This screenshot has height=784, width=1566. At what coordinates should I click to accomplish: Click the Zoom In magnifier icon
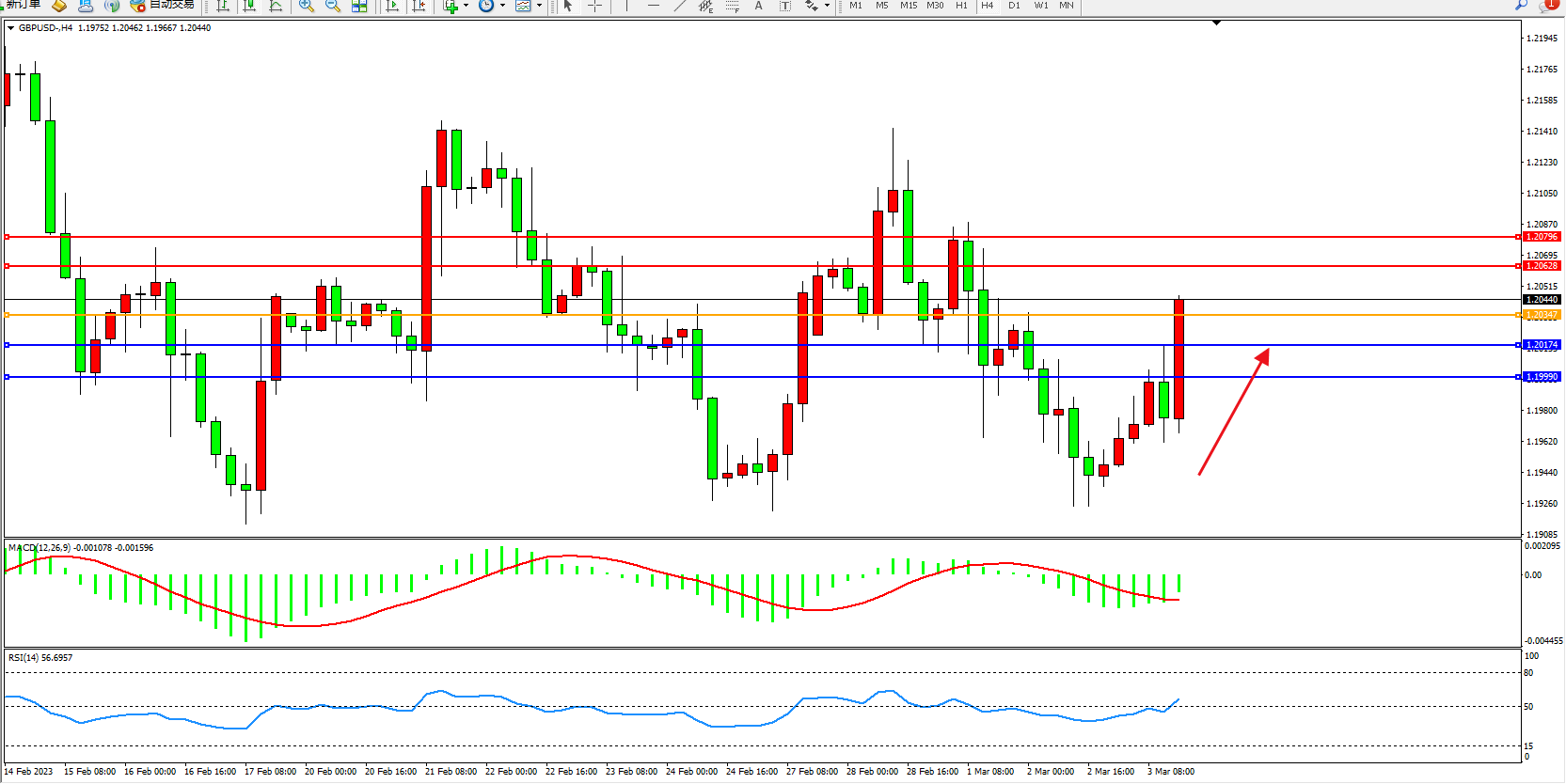[x=306, y=6]
